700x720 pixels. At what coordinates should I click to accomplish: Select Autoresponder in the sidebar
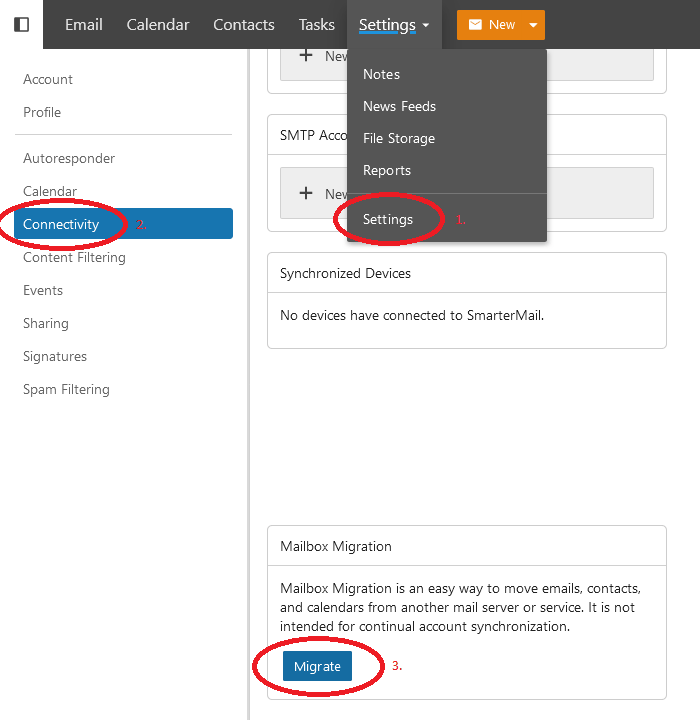click(x=69, y=158)
